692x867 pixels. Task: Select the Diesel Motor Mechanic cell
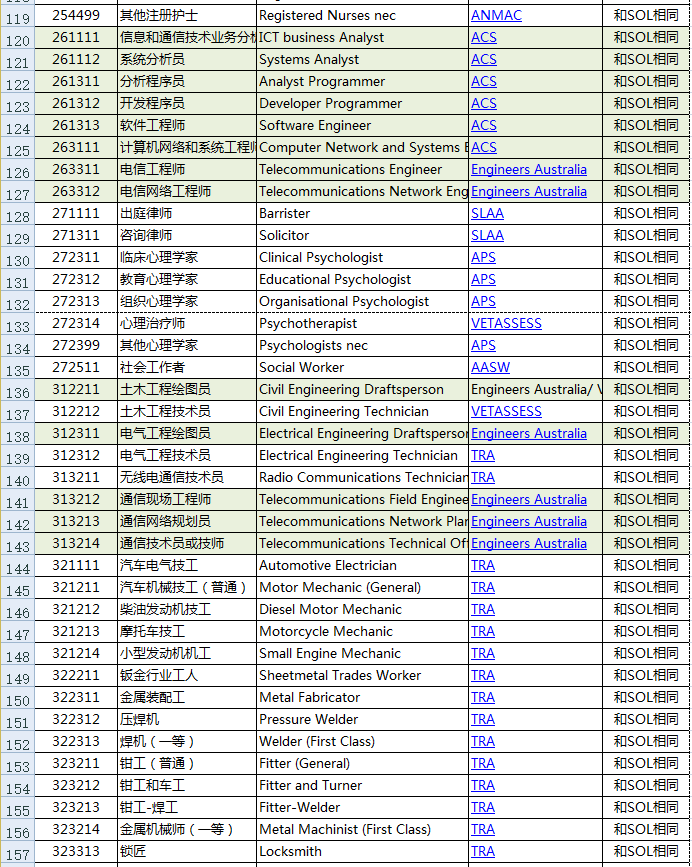tap(363, 609)
